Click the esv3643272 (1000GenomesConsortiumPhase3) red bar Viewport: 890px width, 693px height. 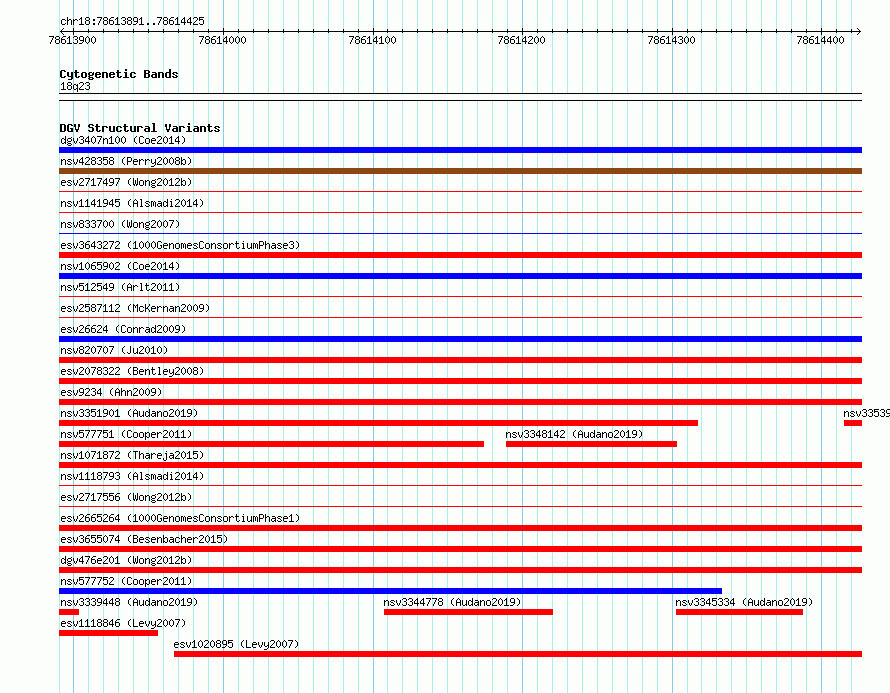pos(460,255)
